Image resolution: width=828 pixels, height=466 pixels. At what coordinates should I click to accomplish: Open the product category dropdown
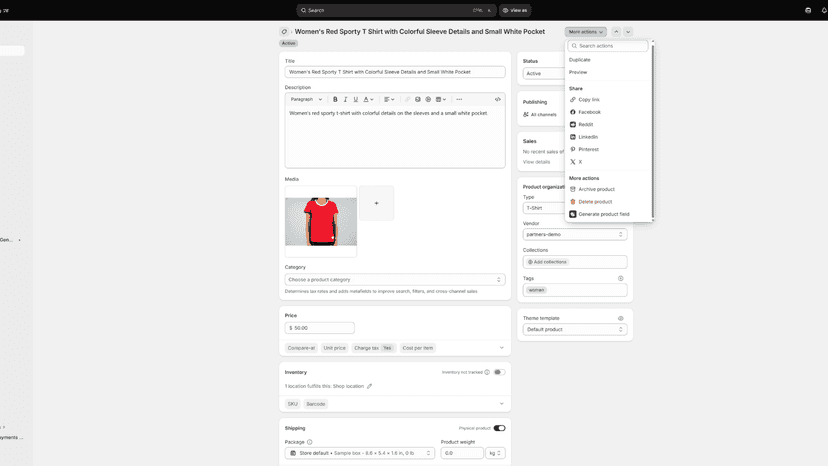pos(395,279)
